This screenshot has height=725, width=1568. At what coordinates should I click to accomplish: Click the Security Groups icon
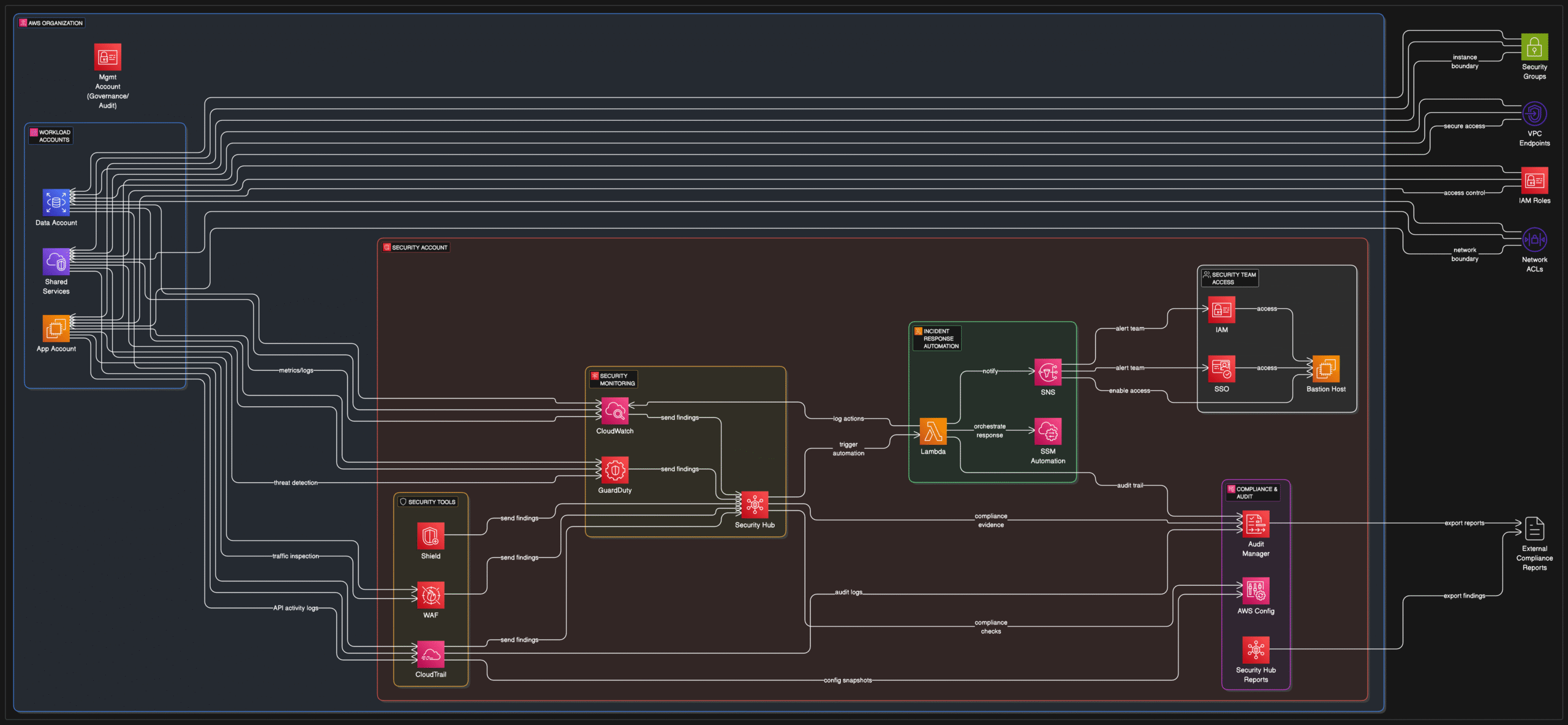pyautogui.click(x=1534, y=47)
